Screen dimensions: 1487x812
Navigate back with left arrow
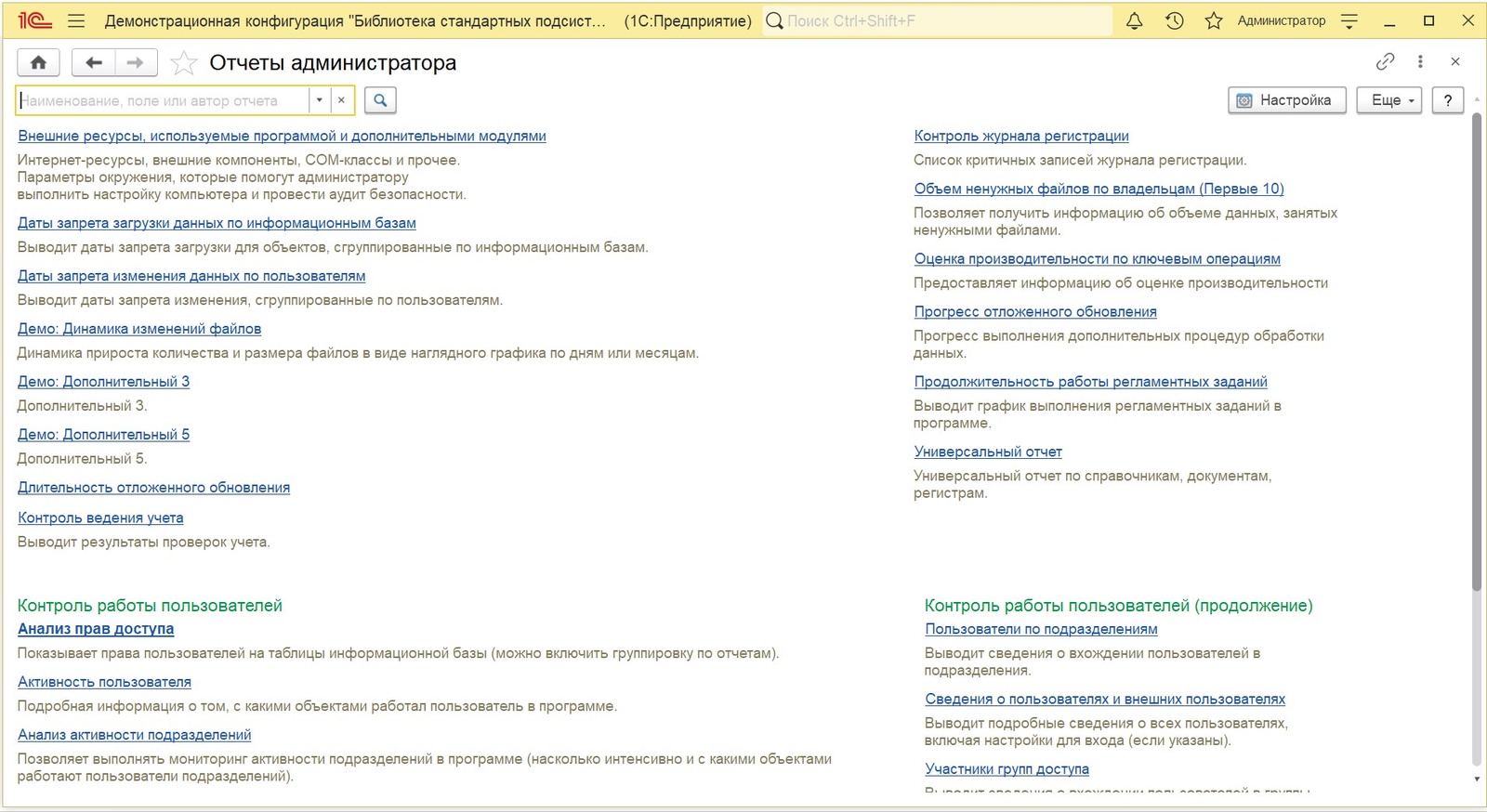[93, 62]
